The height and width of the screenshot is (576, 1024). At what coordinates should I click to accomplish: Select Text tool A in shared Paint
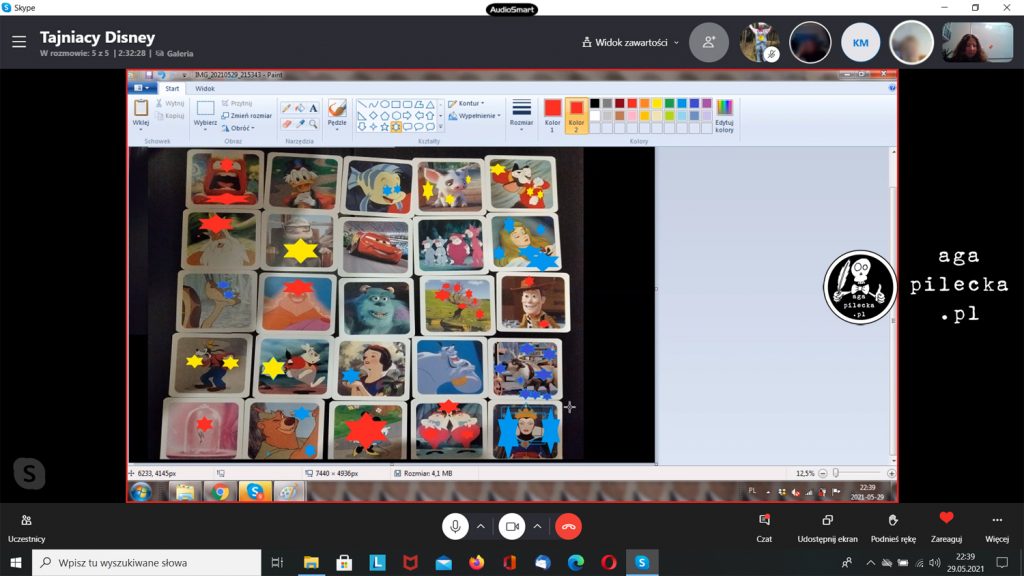pyautogui.click(x=313, y=108)
